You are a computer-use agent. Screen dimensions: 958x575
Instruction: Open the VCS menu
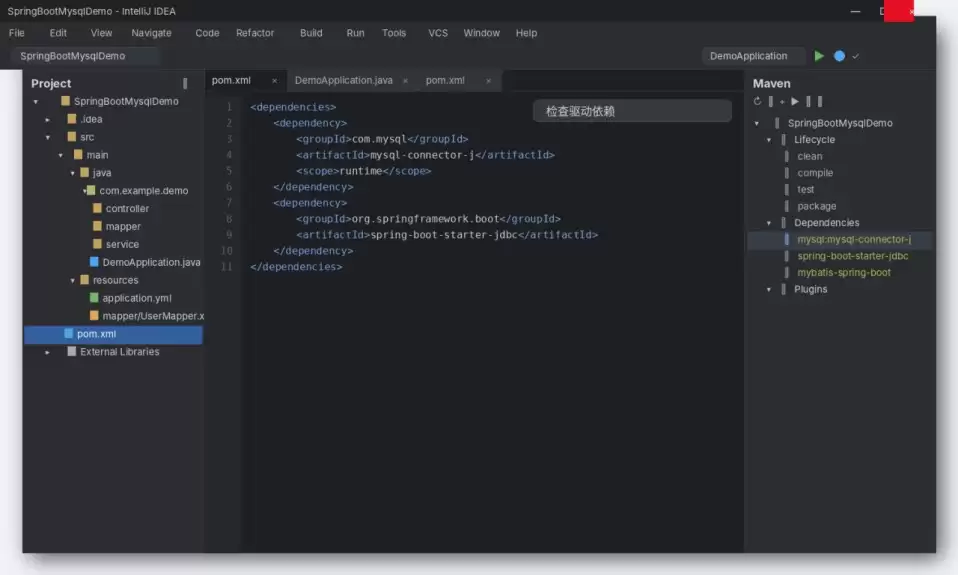437,33
